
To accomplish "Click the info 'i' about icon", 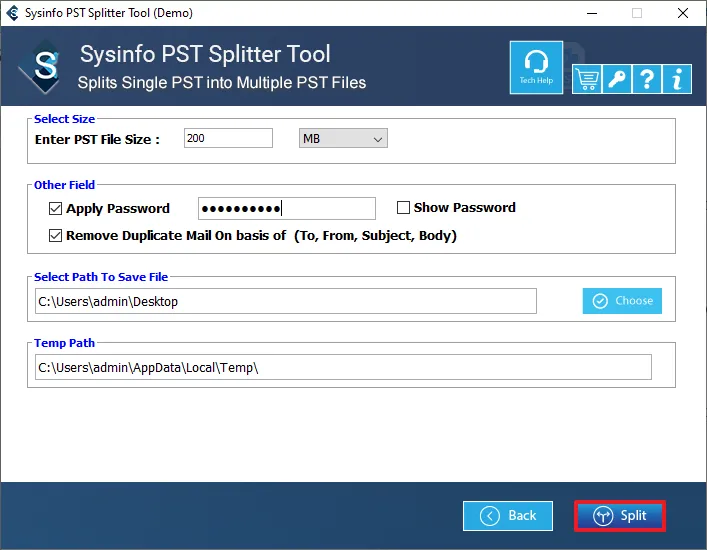I will (x=678, y=79).
